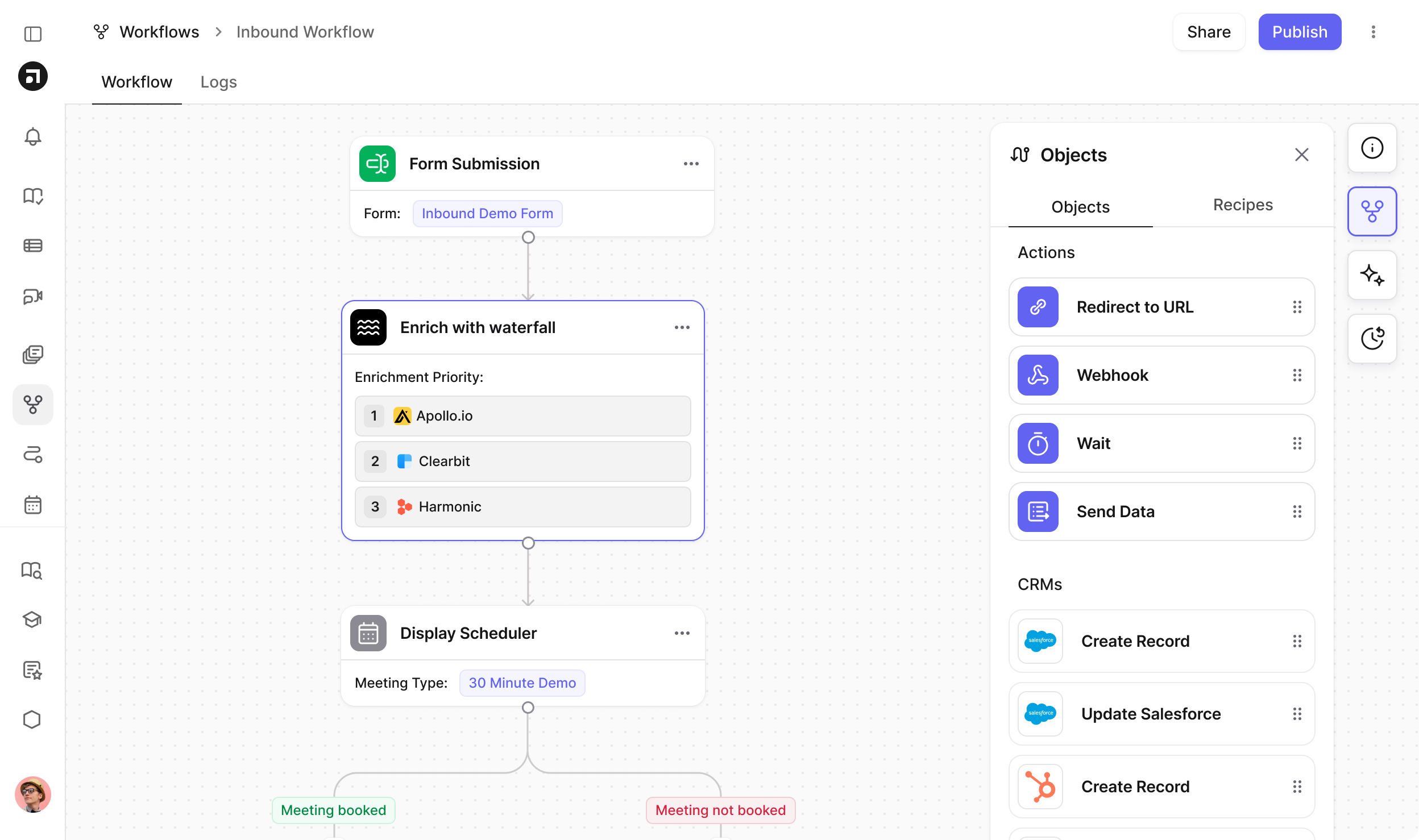The image size is (1419, 840).
Task: Select the Meeting booked branch label
Action: click(333, 810)
